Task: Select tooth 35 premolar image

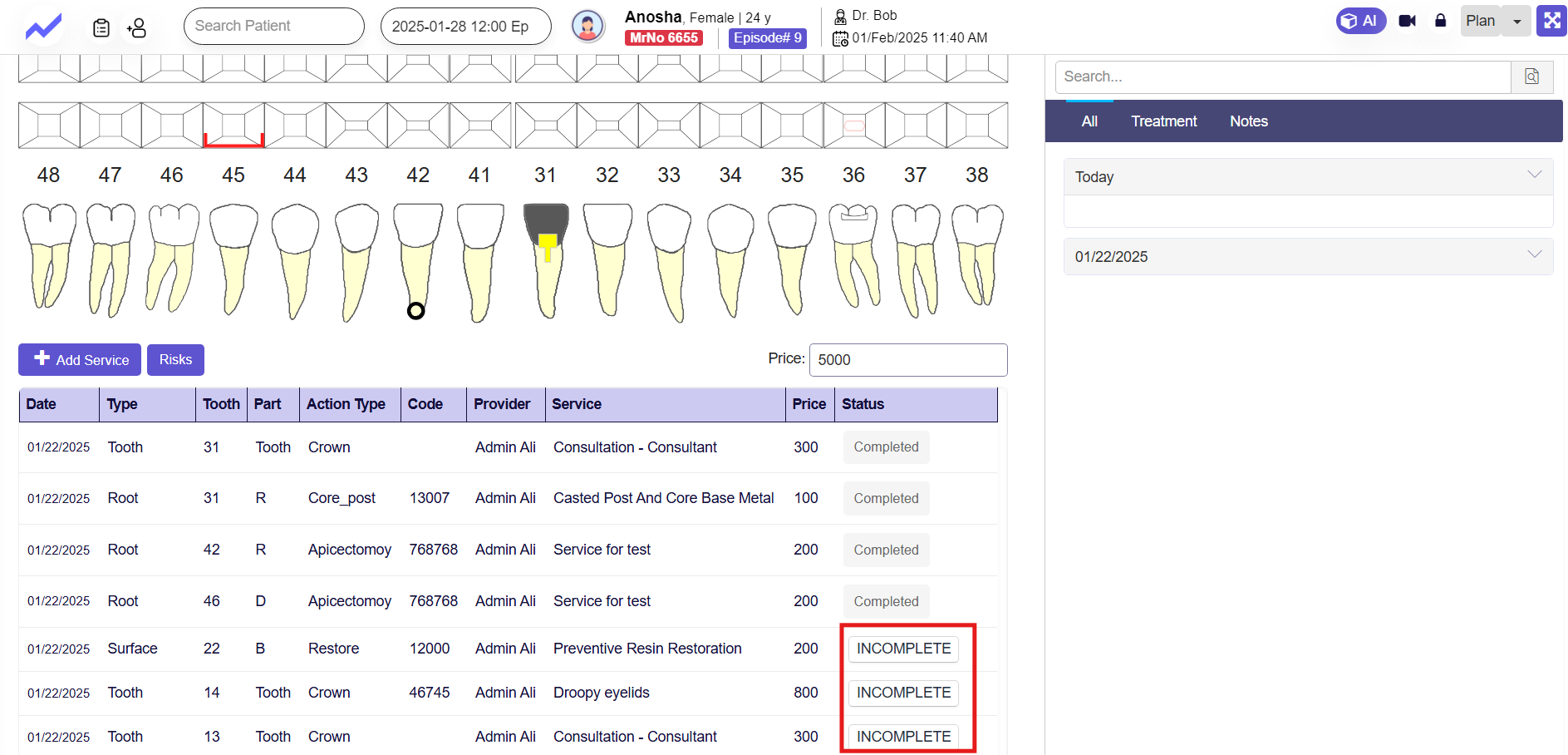Action: [792, 259]
